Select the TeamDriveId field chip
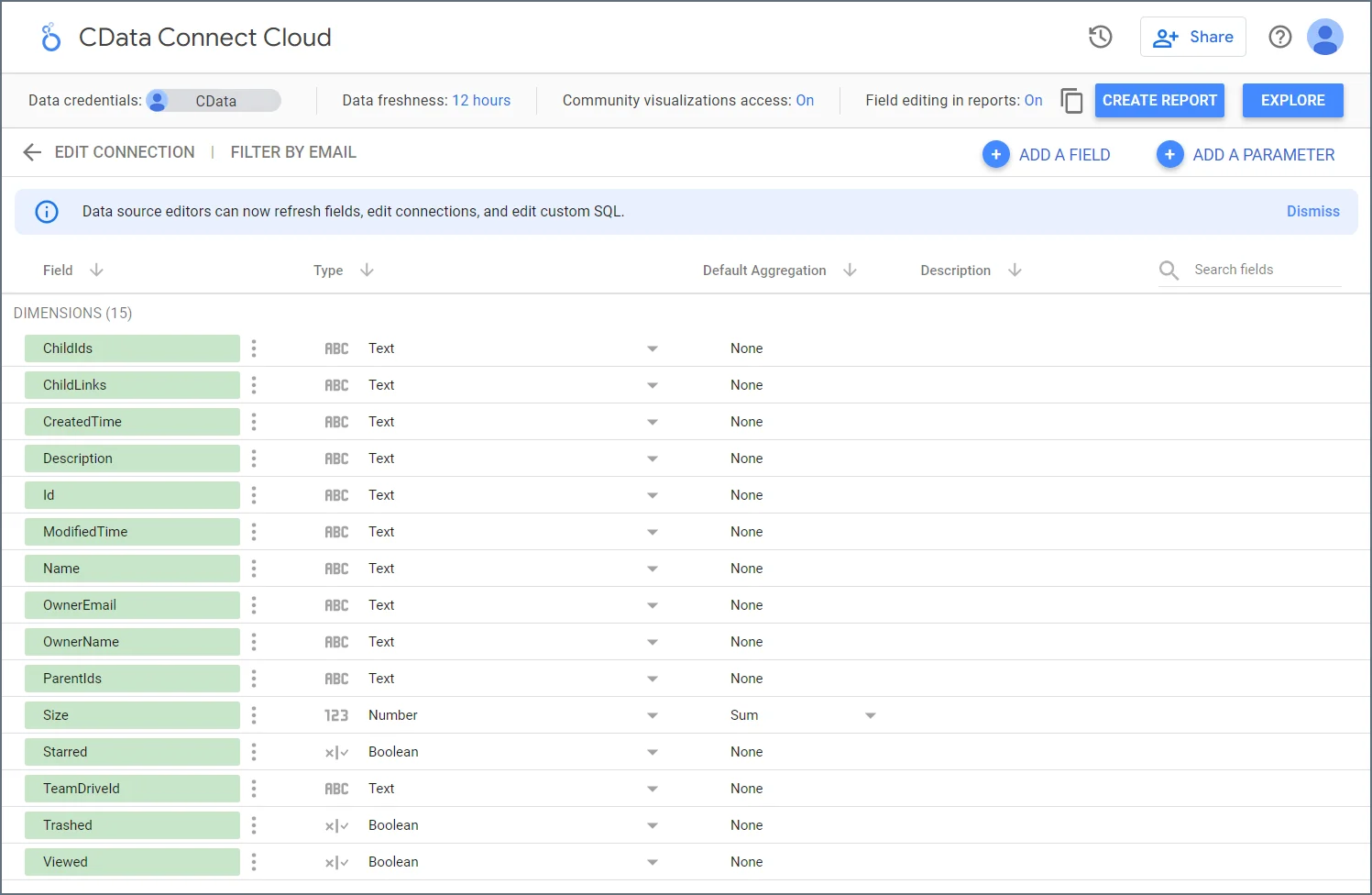Screen dimensions: 1372x895 click(x=132, y=789)
